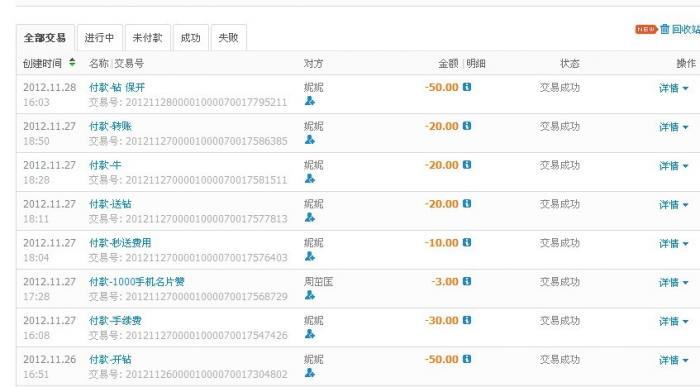Switch to the 失败 tab
Image resolution: width=700 pixels, height=387 pixels.
coord(228,38)
